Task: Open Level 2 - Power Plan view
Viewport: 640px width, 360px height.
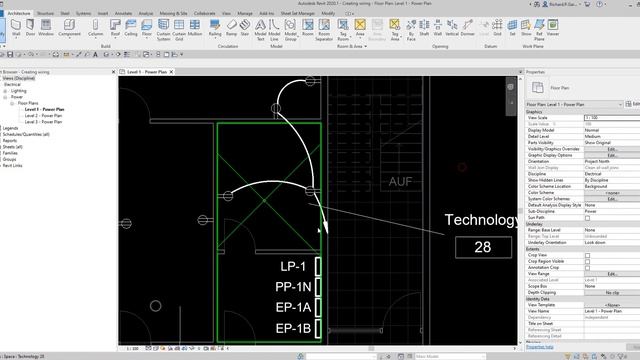Action: 43,116
